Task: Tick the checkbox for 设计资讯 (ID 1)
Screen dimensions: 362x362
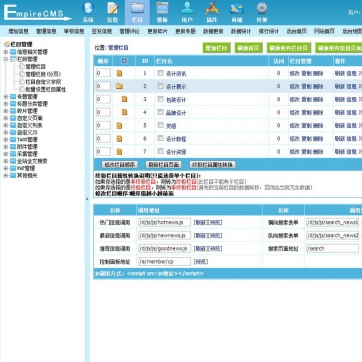Action: 160,73
